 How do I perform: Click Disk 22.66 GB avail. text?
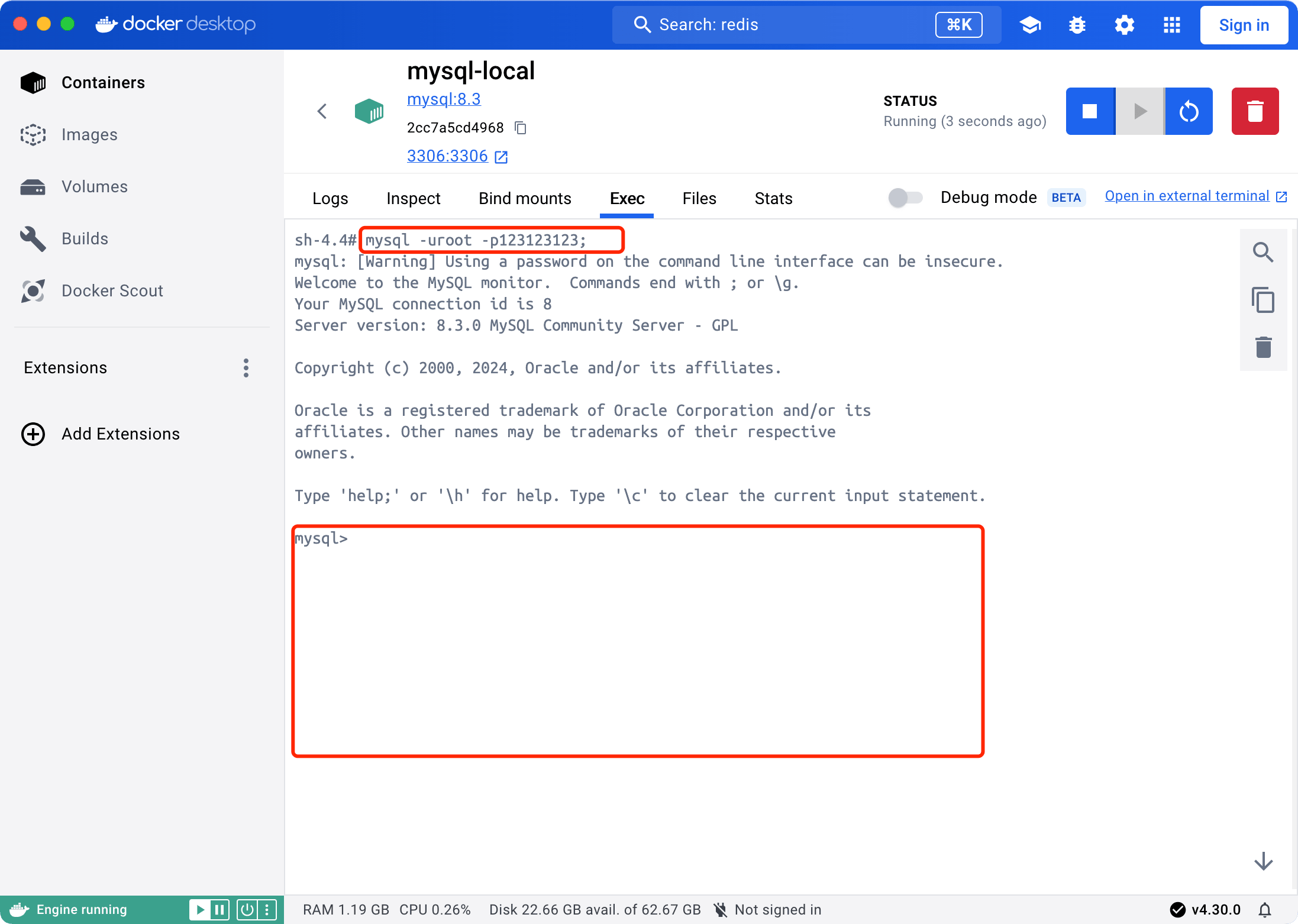pos(595,909)
